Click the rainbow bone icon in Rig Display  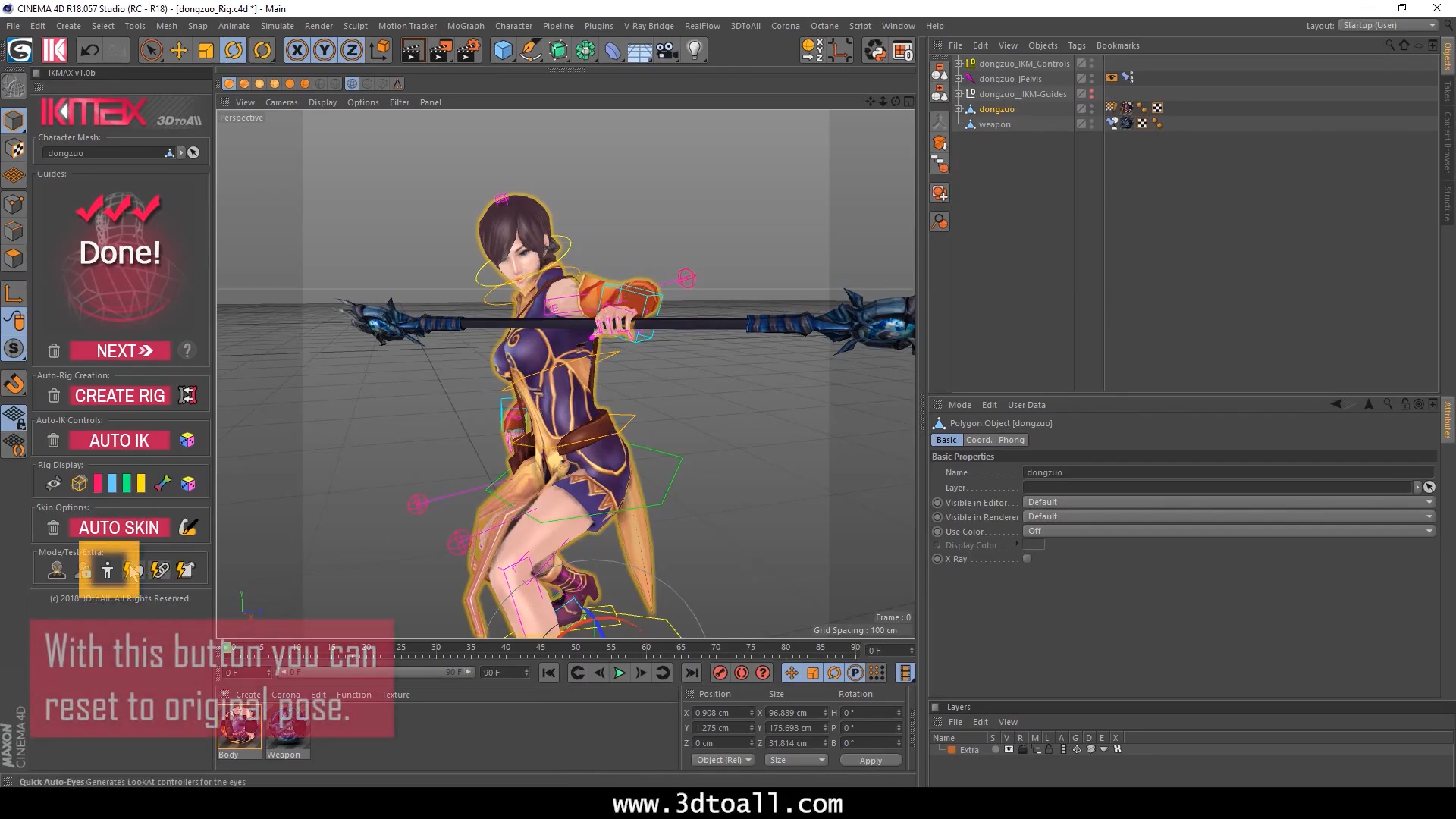point(162,484)
